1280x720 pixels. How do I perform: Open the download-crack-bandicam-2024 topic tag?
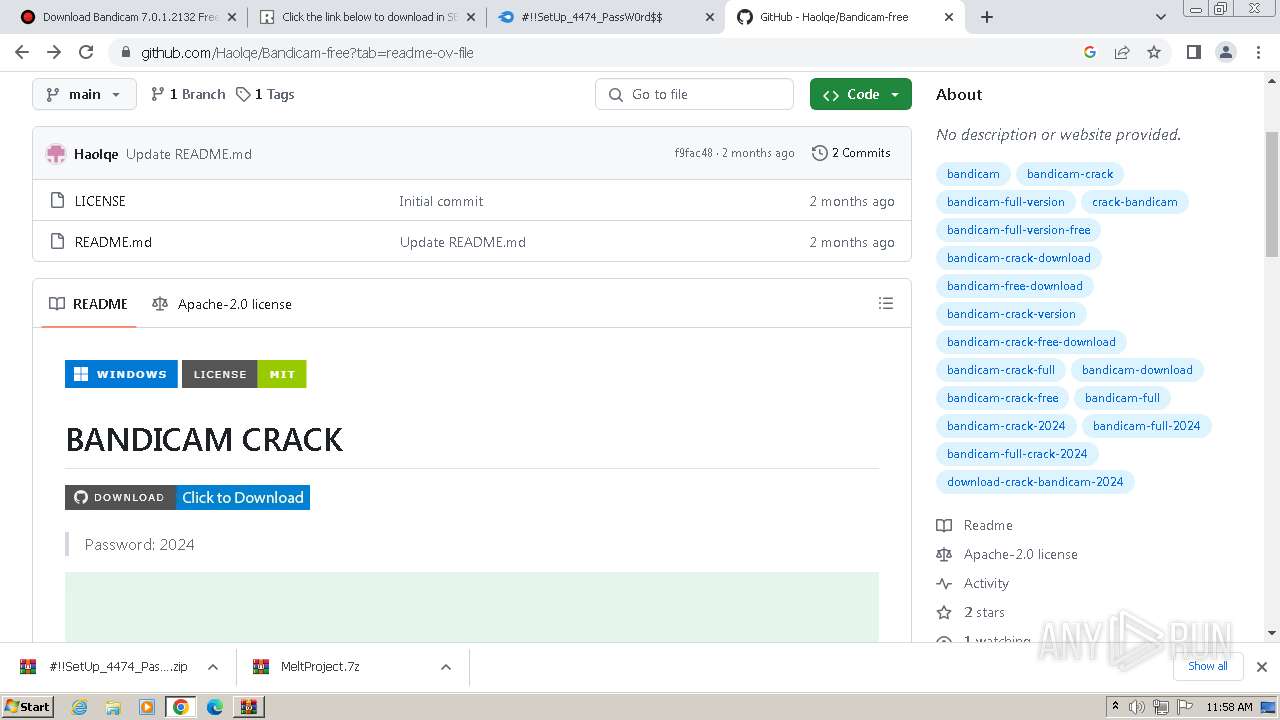(1035, 482)
